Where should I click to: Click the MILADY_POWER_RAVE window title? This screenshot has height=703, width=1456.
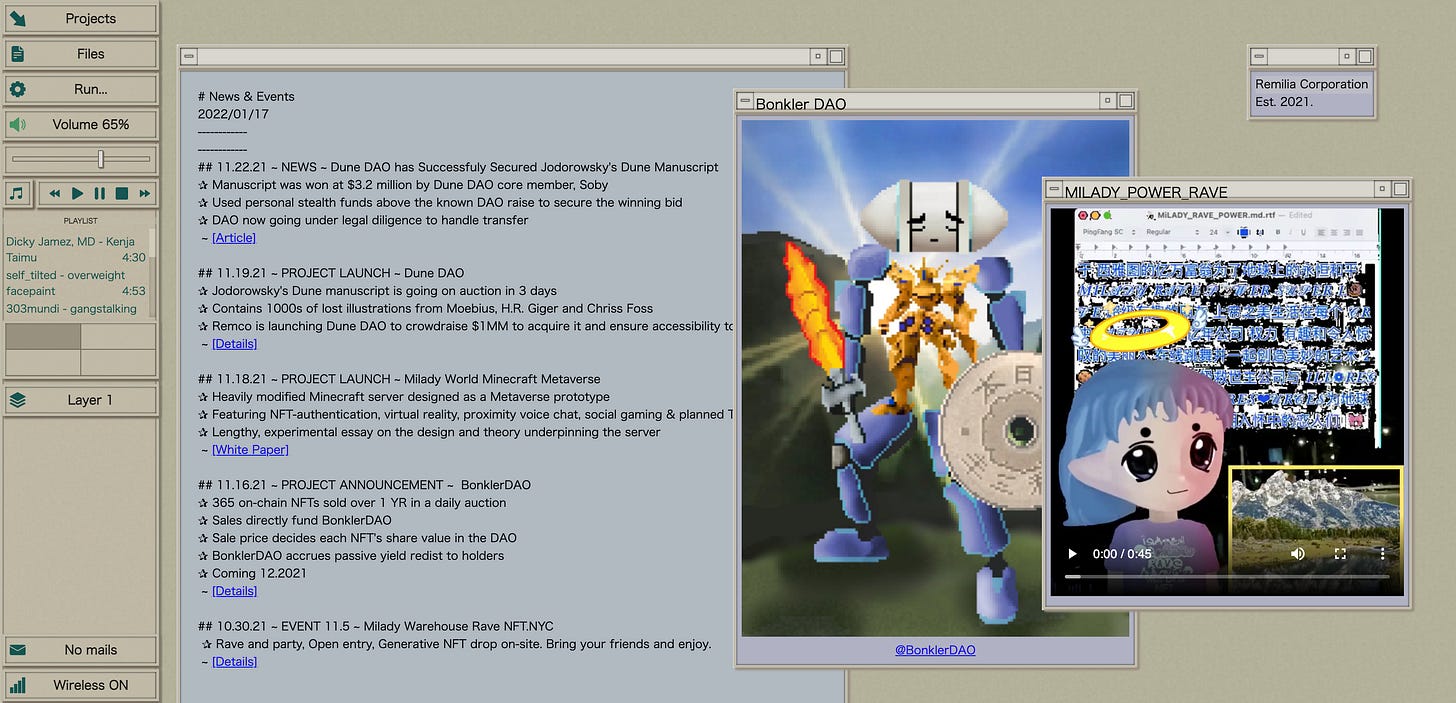1146,192
